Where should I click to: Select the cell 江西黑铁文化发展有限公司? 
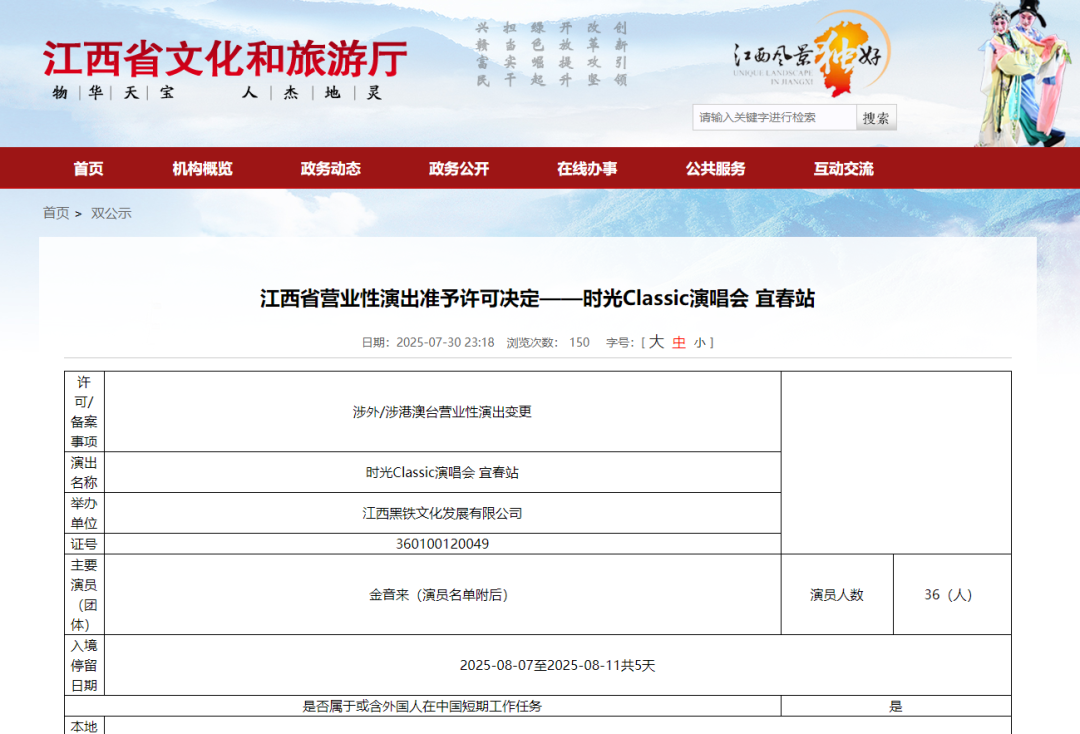pyautogui.click(x=443, y=513)
